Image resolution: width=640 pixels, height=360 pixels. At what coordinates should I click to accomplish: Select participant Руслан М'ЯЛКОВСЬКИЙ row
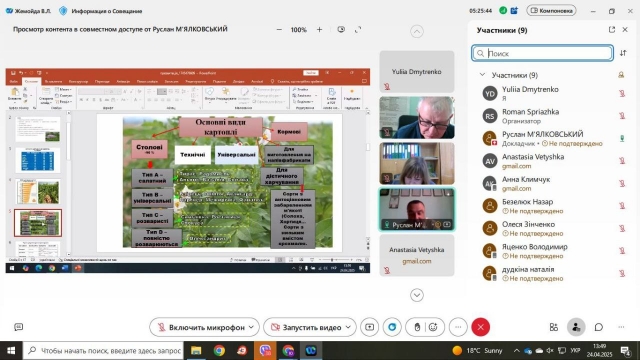(x=553, y=138)
